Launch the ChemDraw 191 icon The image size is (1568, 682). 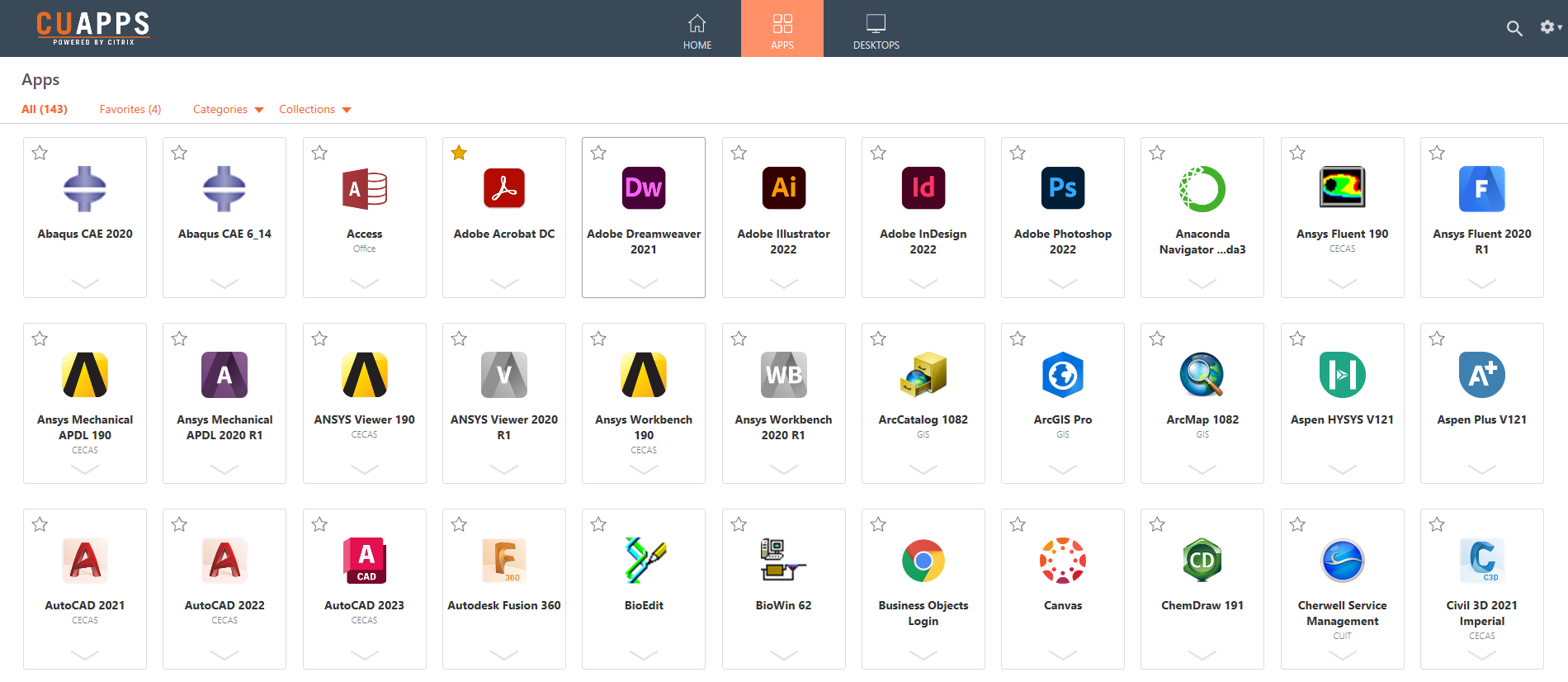pos(1202,560)
